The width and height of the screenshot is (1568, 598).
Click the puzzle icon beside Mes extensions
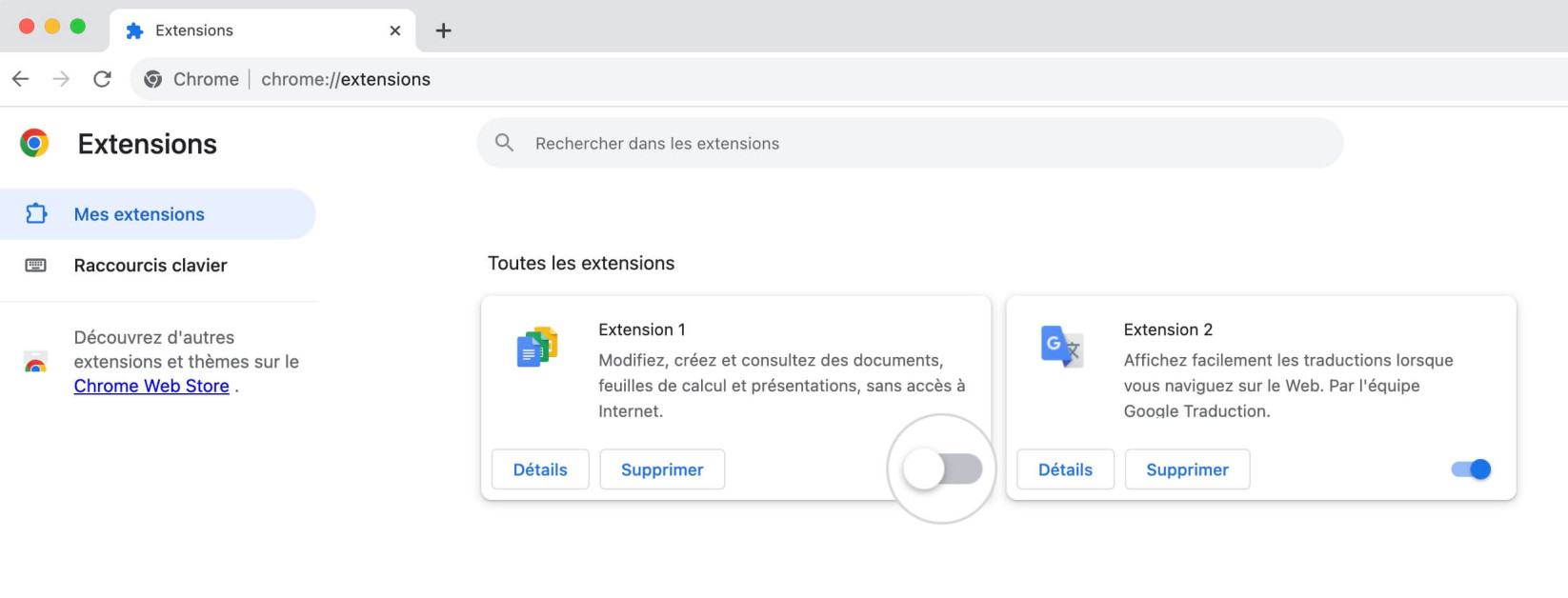click(x=36, y=214)
